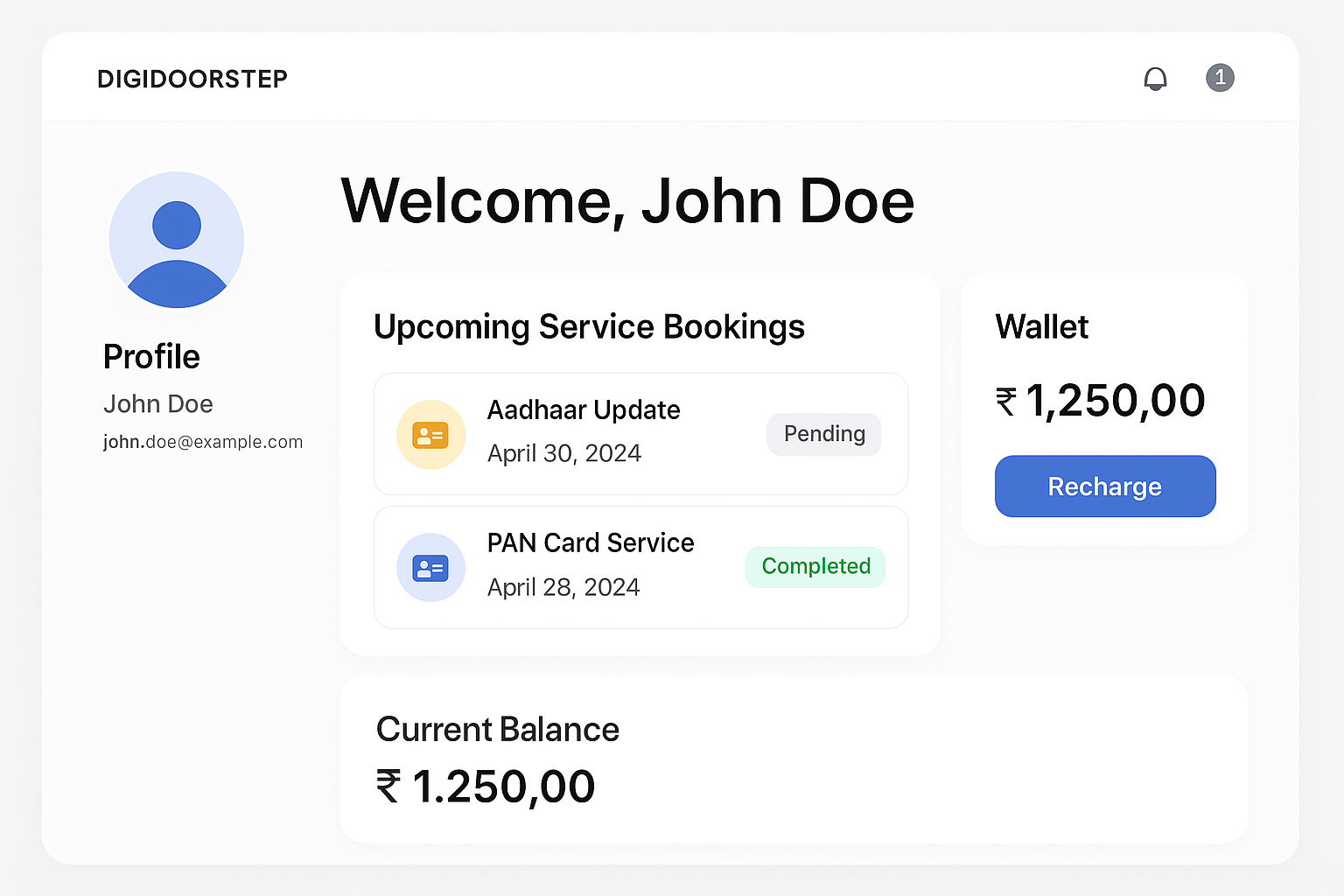Open the notifications bell icon

[x=1155, y=79]
